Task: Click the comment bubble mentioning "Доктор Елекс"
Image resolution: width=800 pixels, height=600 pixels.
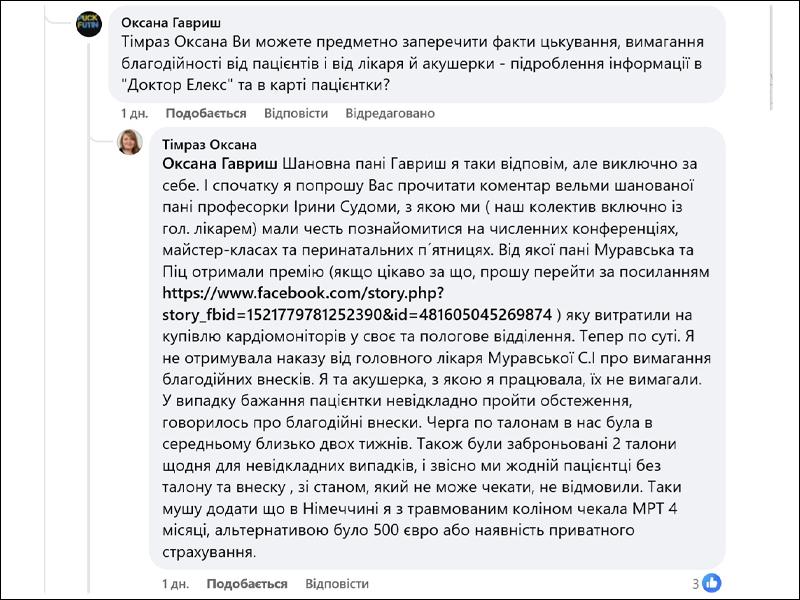Action: tap(417, 53)
